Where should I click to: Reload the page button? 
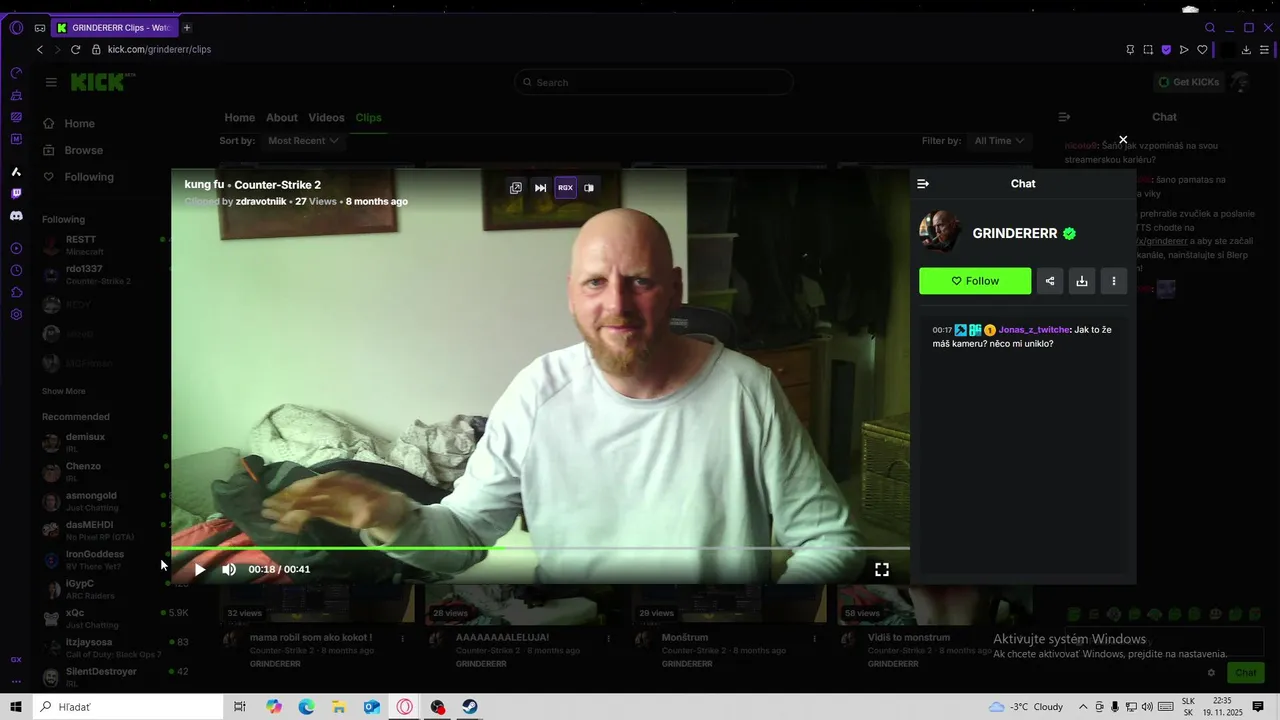75,49
